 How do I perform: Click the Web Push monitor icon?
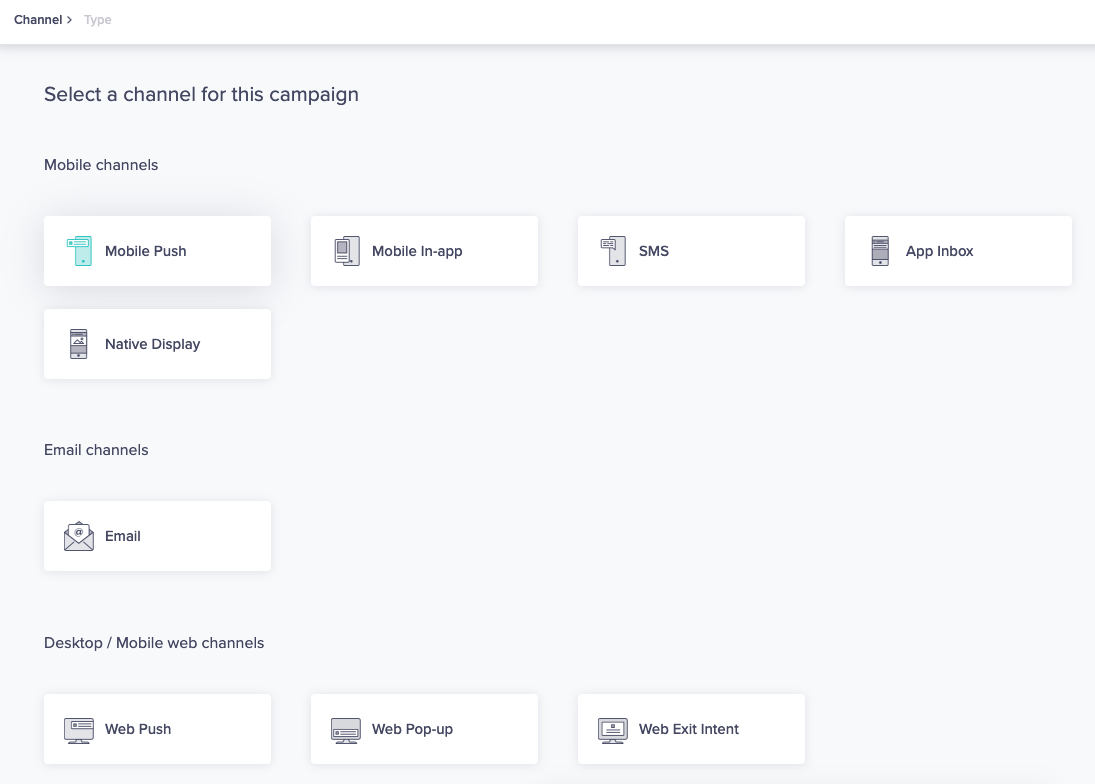point(79,729)
